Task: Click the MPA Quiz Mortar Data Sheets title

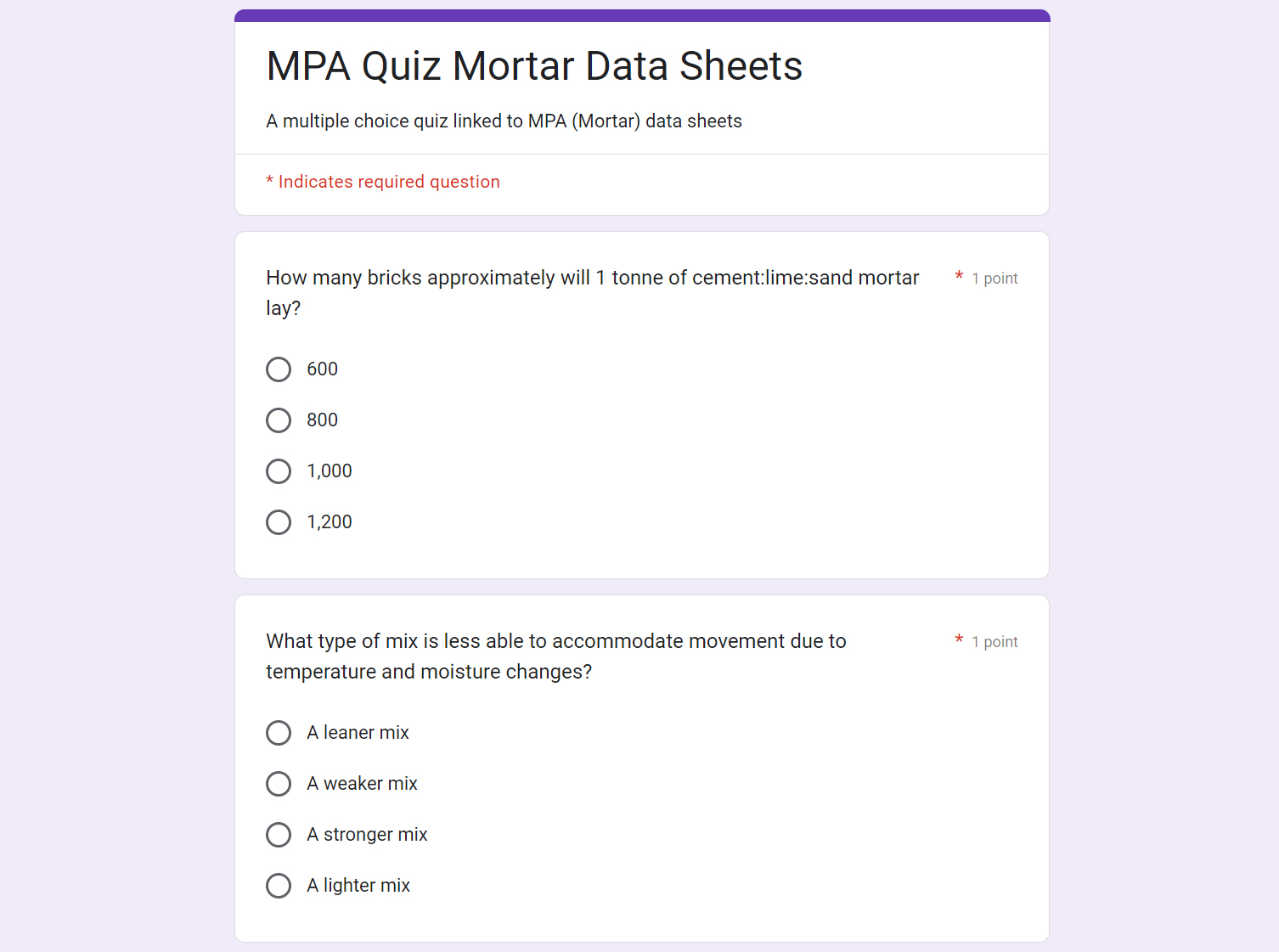Action: [534, 66]
